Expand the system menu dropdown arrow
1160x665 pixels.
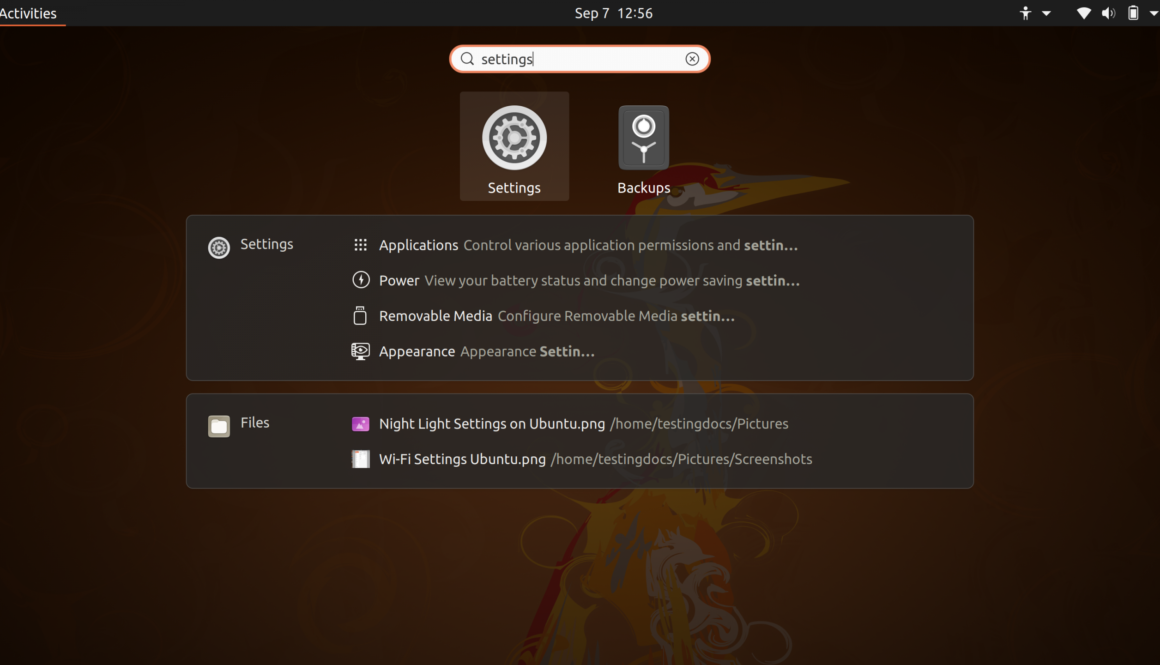[x=1153, y=13]
